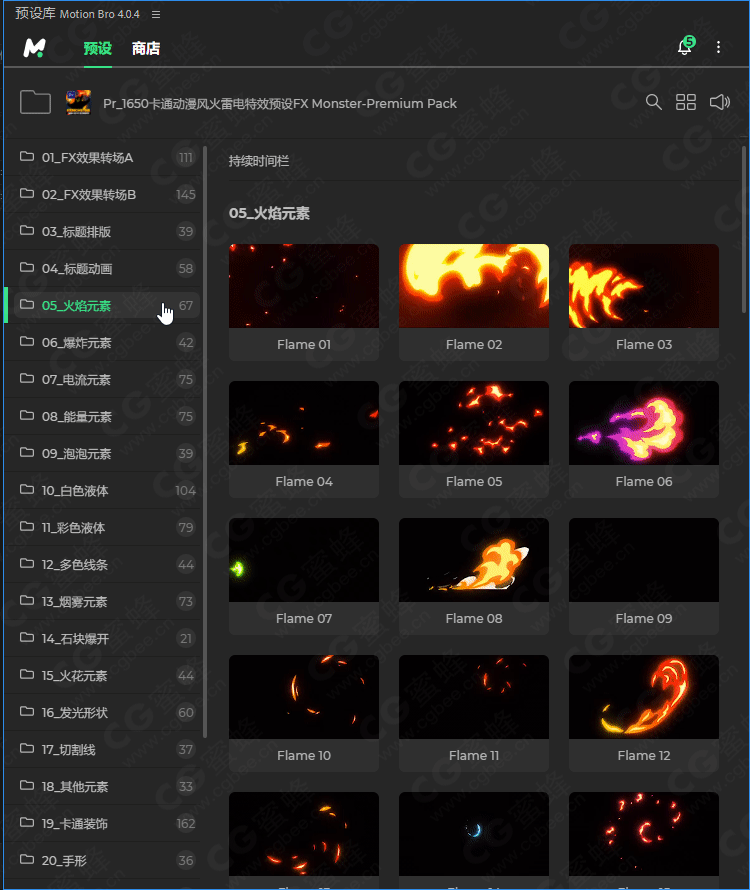Open the panel hamburger menu

click(156, 14)
